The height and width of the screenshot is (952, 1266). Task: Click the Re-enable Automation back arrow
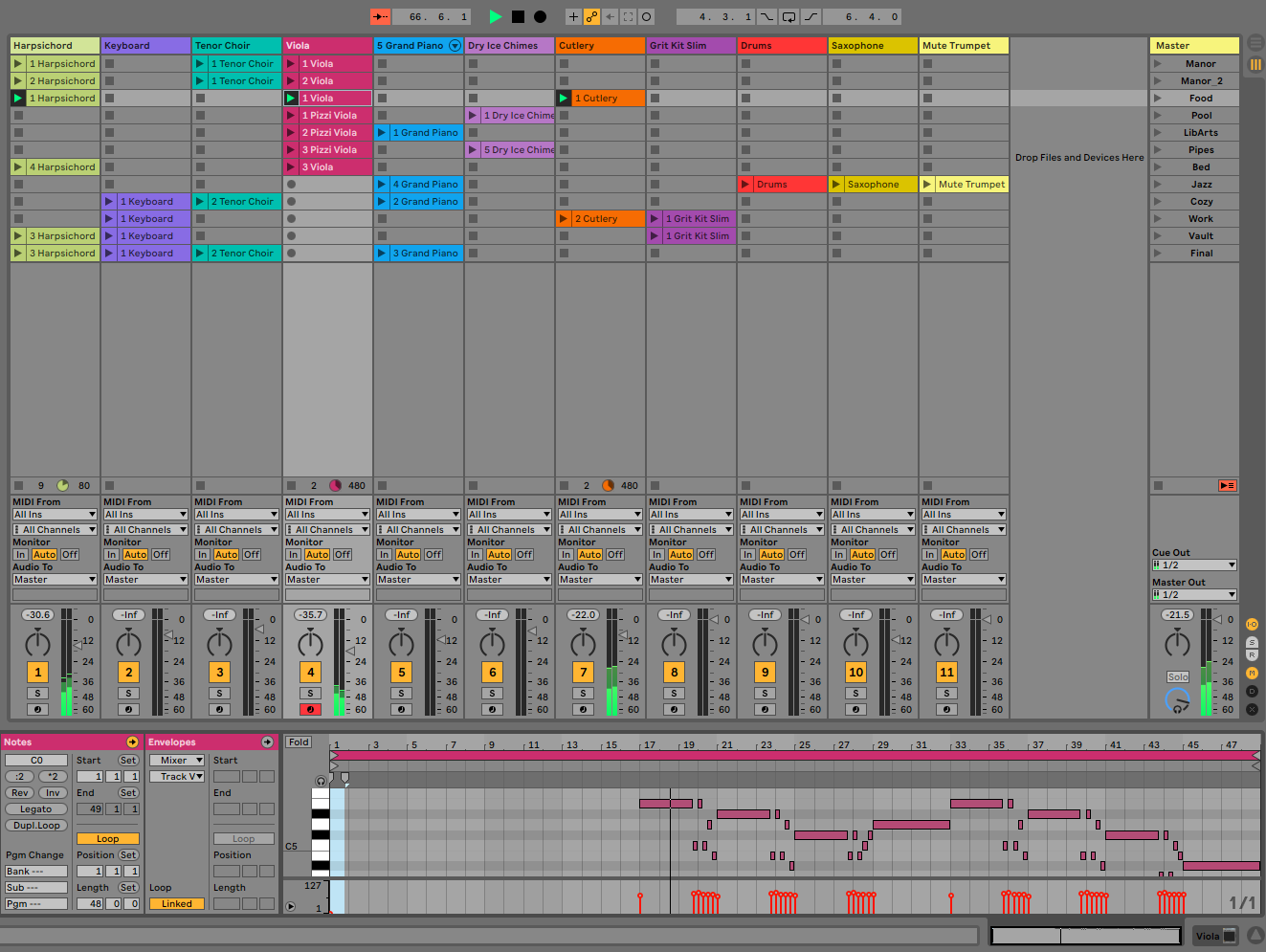tap(610, 16)
